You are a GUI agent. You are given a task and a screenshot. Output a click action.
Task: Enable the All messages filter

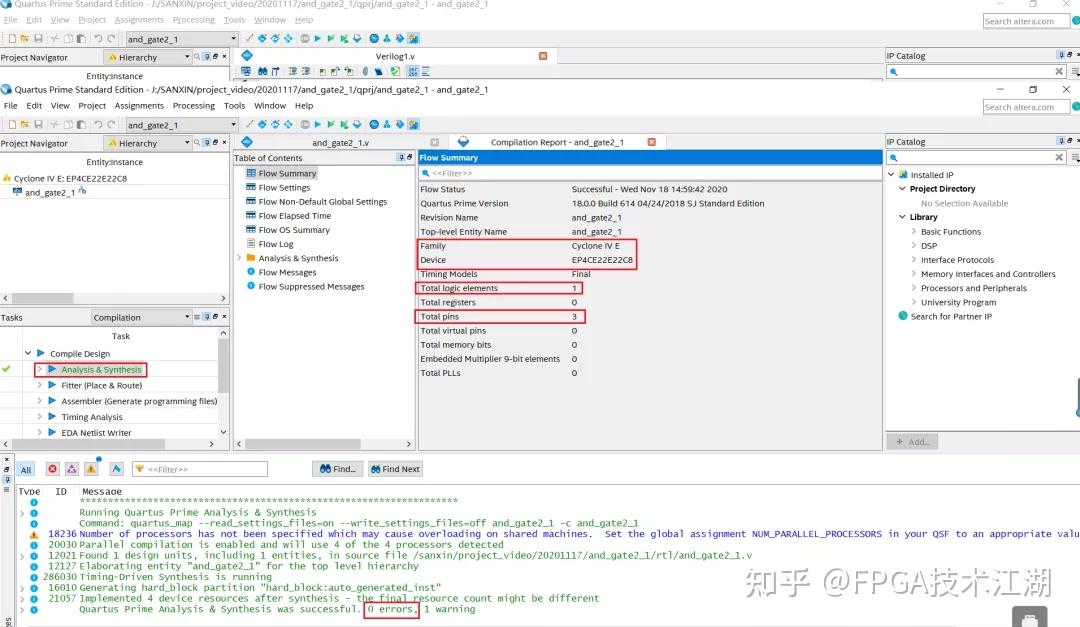click(x=26, y=469)
